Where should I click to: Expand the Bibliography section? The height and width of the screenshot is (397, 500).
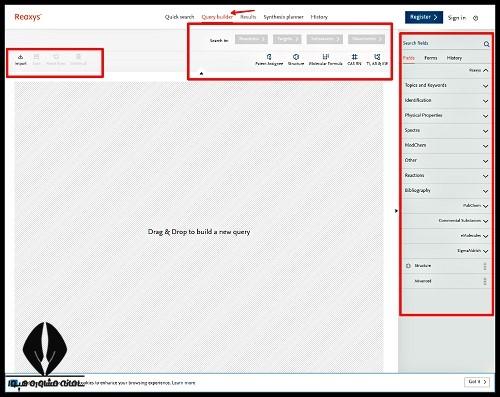446,191
